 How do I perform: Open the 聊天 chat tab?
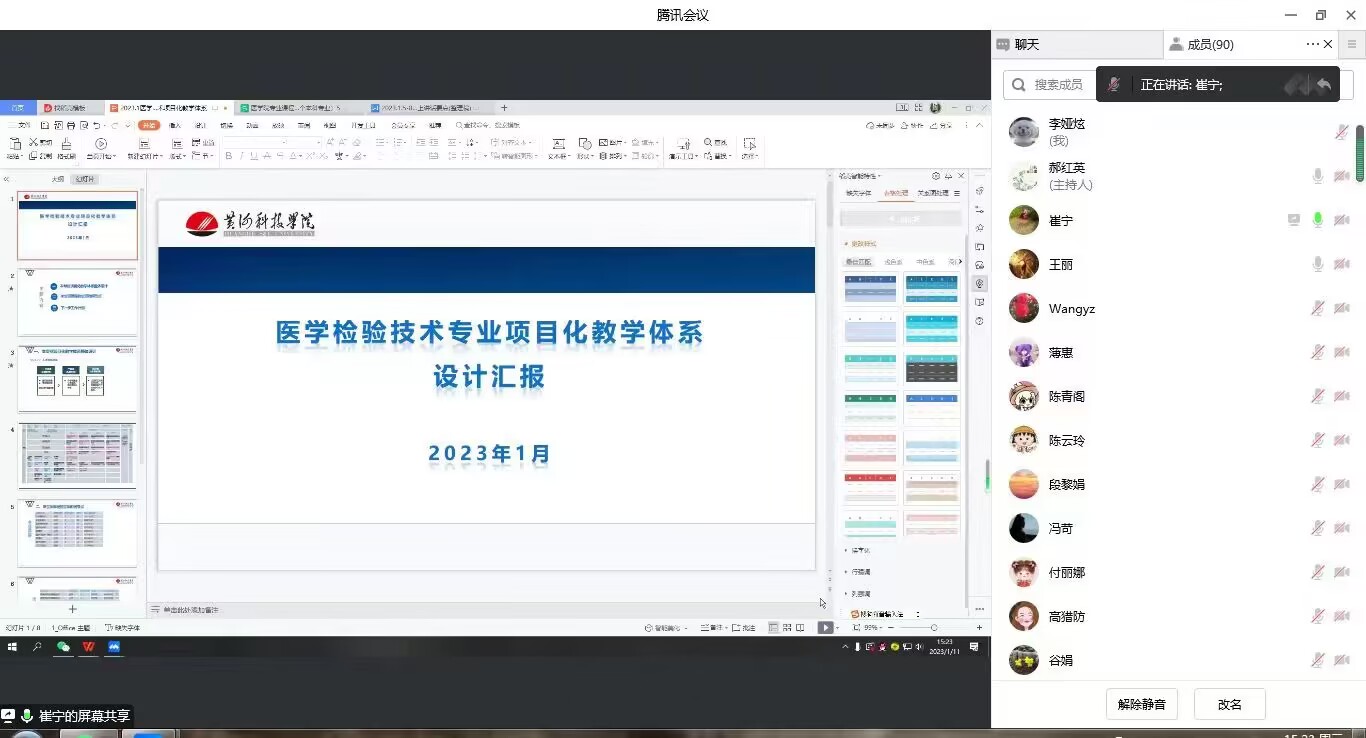1028,45
